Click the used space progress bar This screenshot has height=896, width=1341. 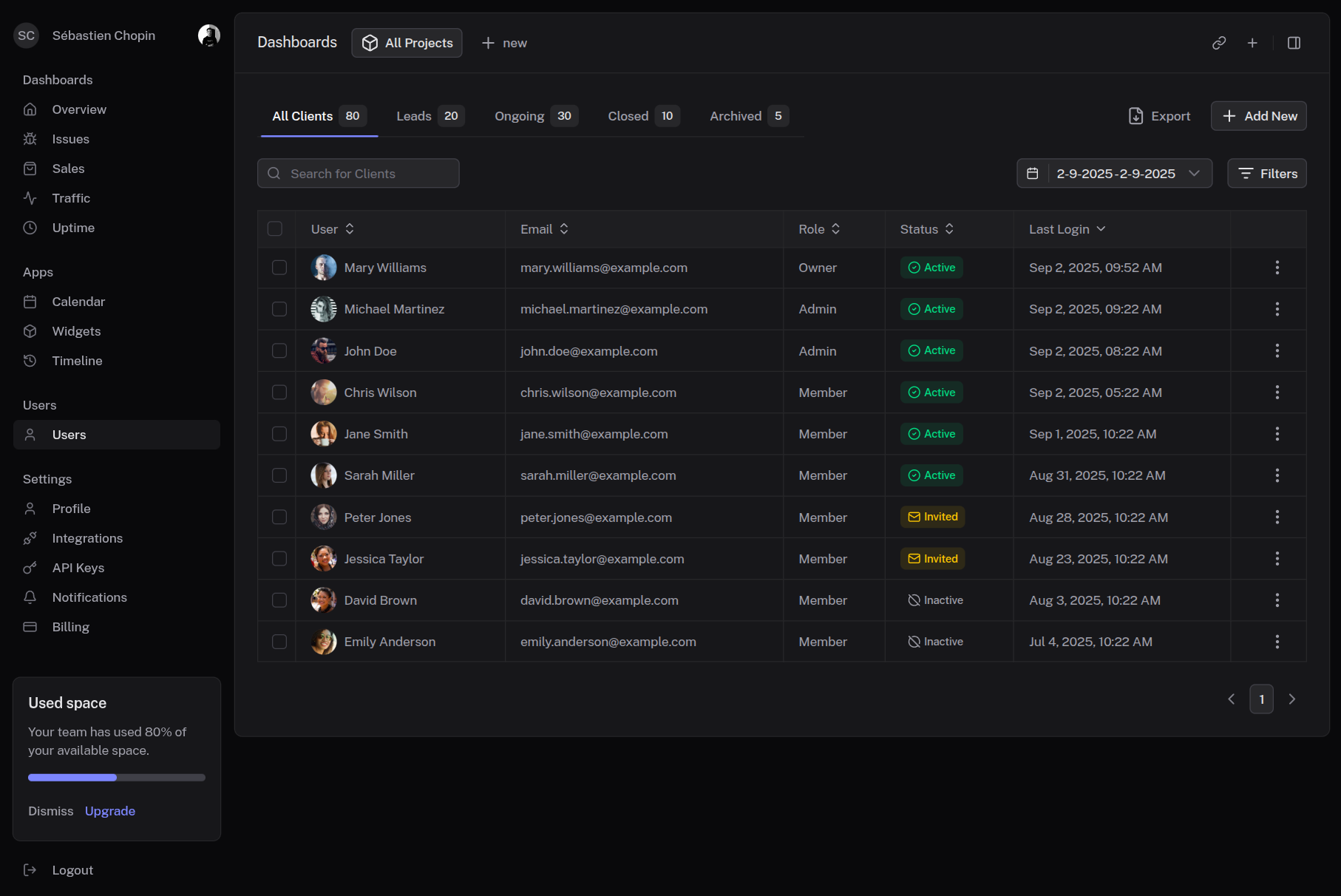click(x=117, y=778)
